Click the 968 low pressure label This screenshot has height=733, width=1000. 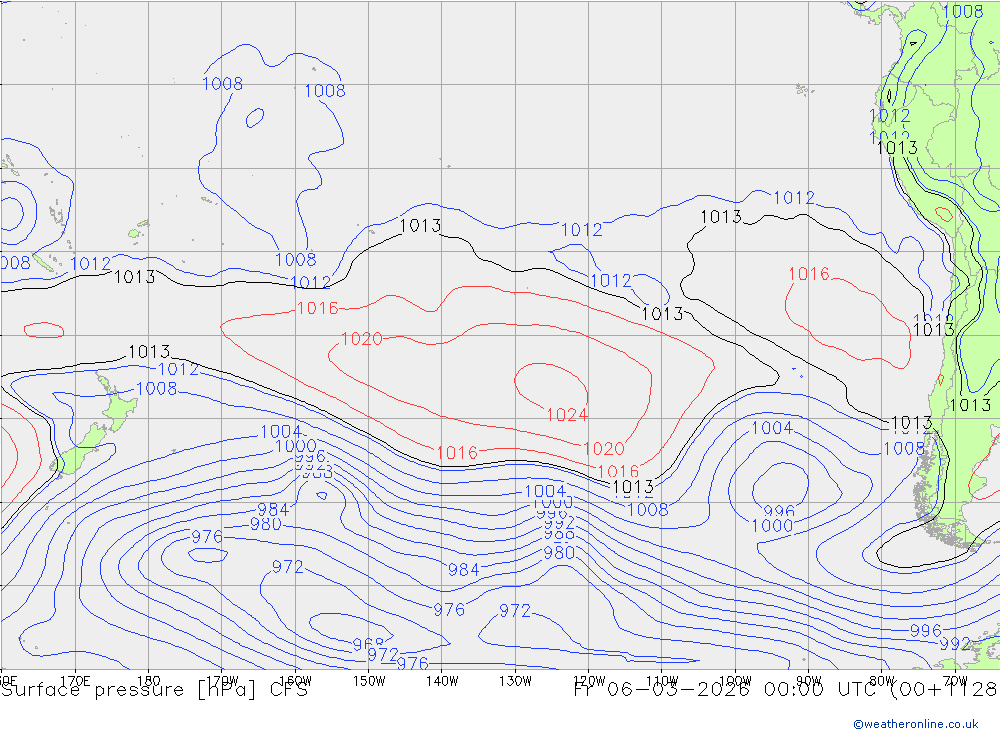[x=369, y=643]
